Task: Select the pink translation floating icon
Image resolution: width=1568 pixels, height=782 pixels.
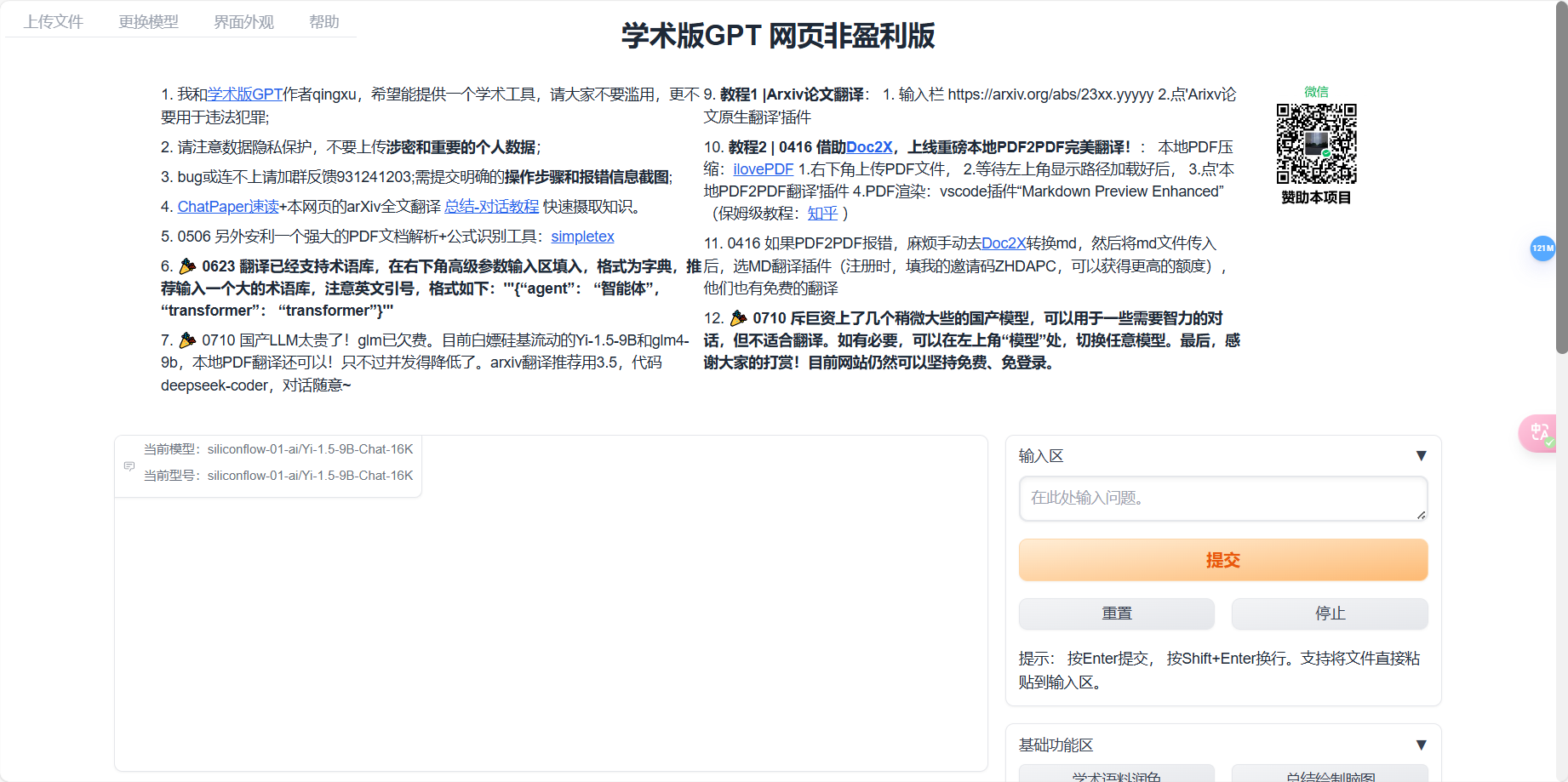Action: 1541,433
